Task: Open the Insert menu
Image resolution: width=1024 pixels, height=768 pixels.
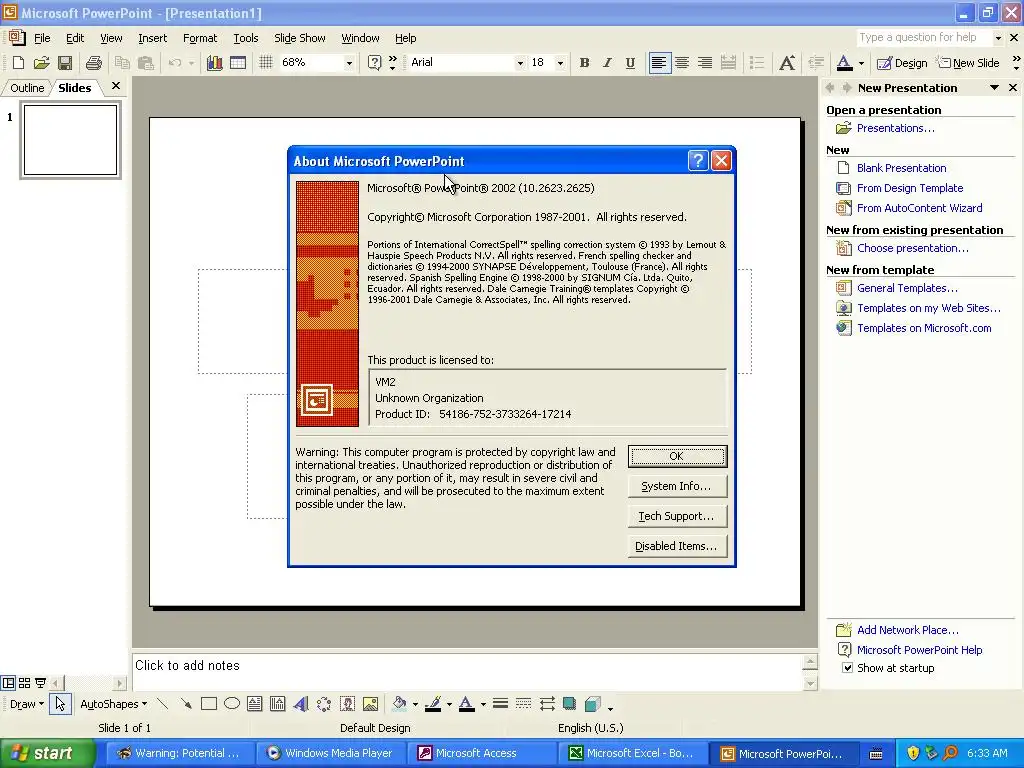Action: pyautogui.click(x=152, y=38)
